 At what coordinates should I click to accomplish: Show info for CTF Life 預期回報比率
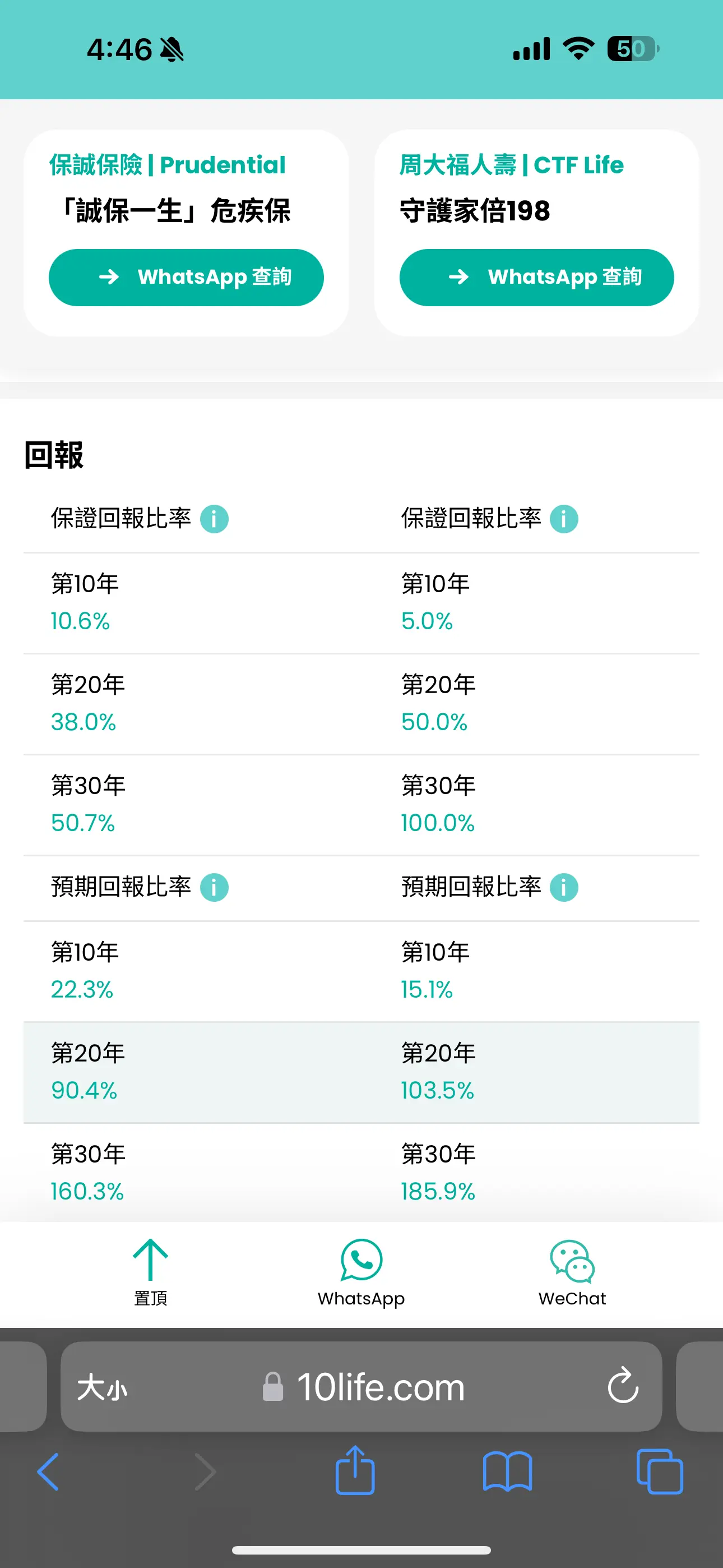click(564, 888)
